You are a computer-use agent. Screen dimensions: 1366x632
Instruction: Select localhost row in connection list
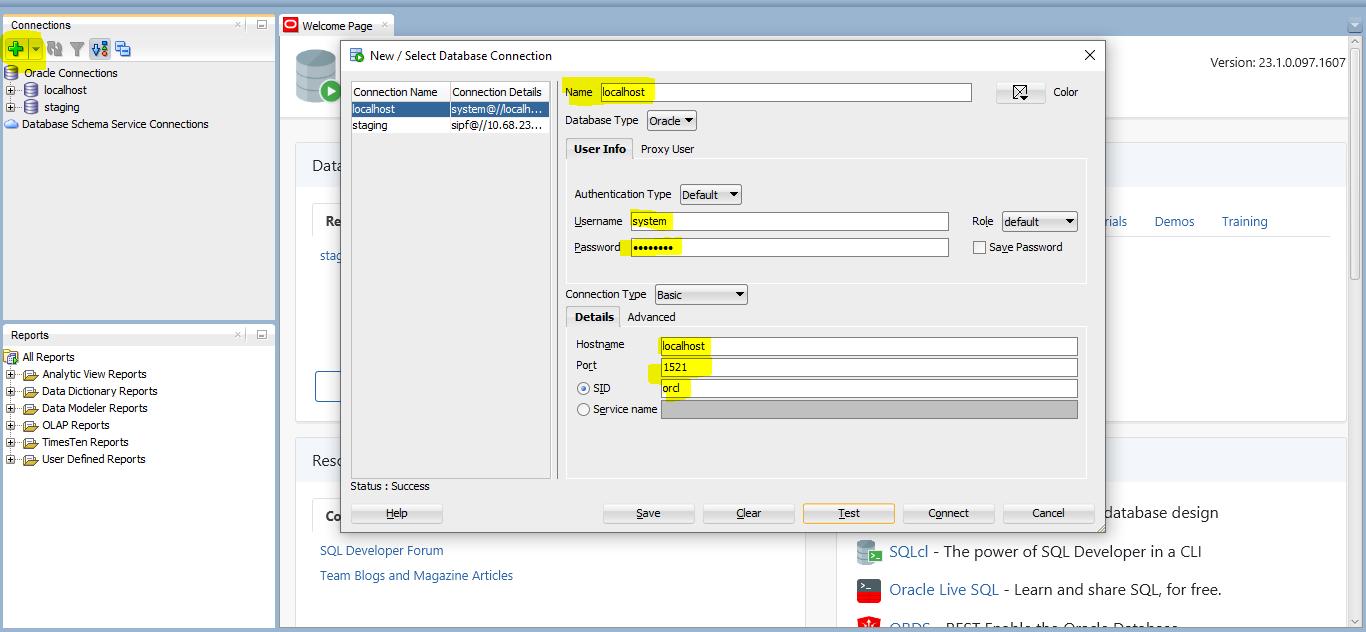click(x=450, y=109)
